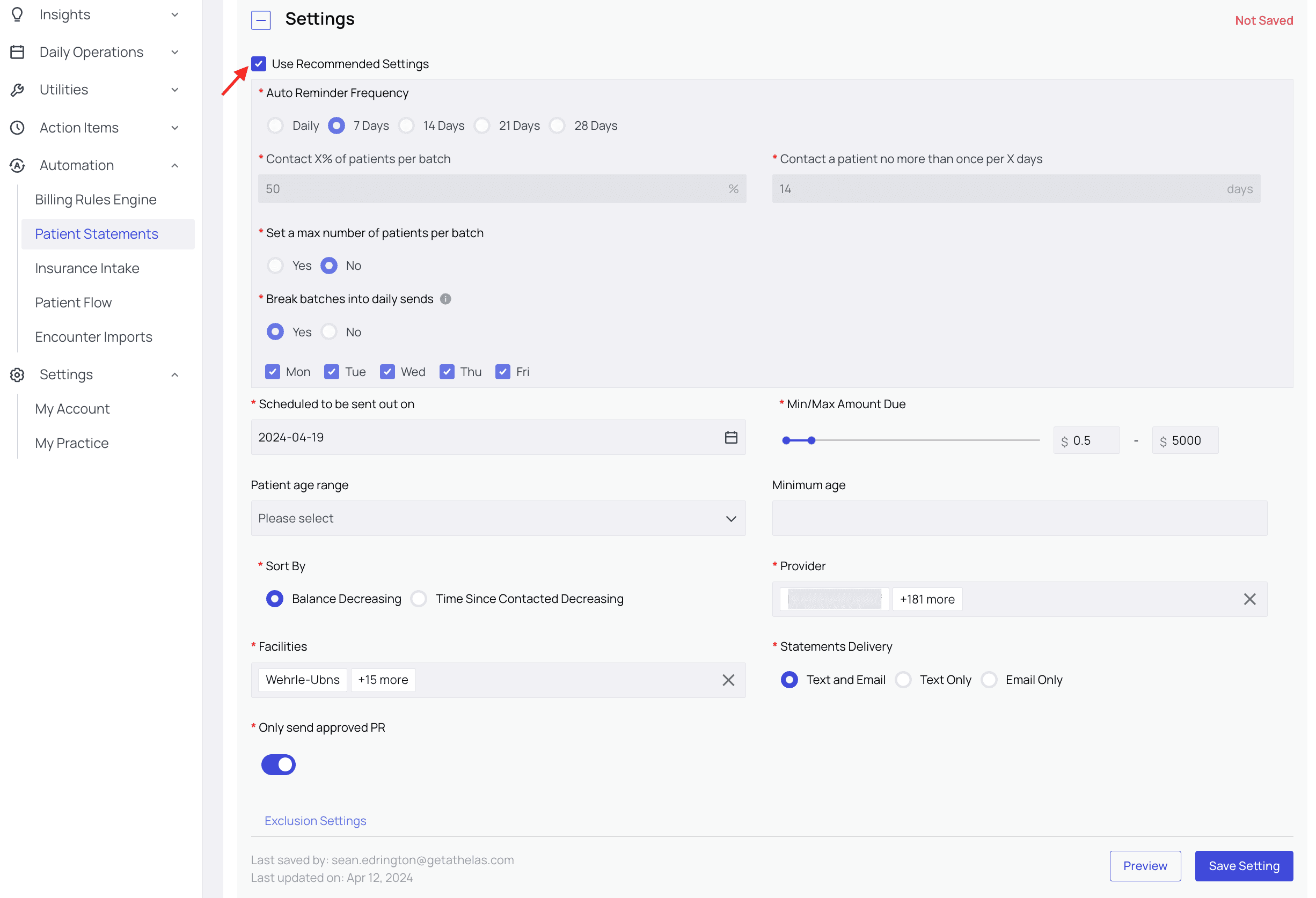Open Billing Rules Engine menu item
Viewport: 1316px width, 898px height.
(96, 200)
